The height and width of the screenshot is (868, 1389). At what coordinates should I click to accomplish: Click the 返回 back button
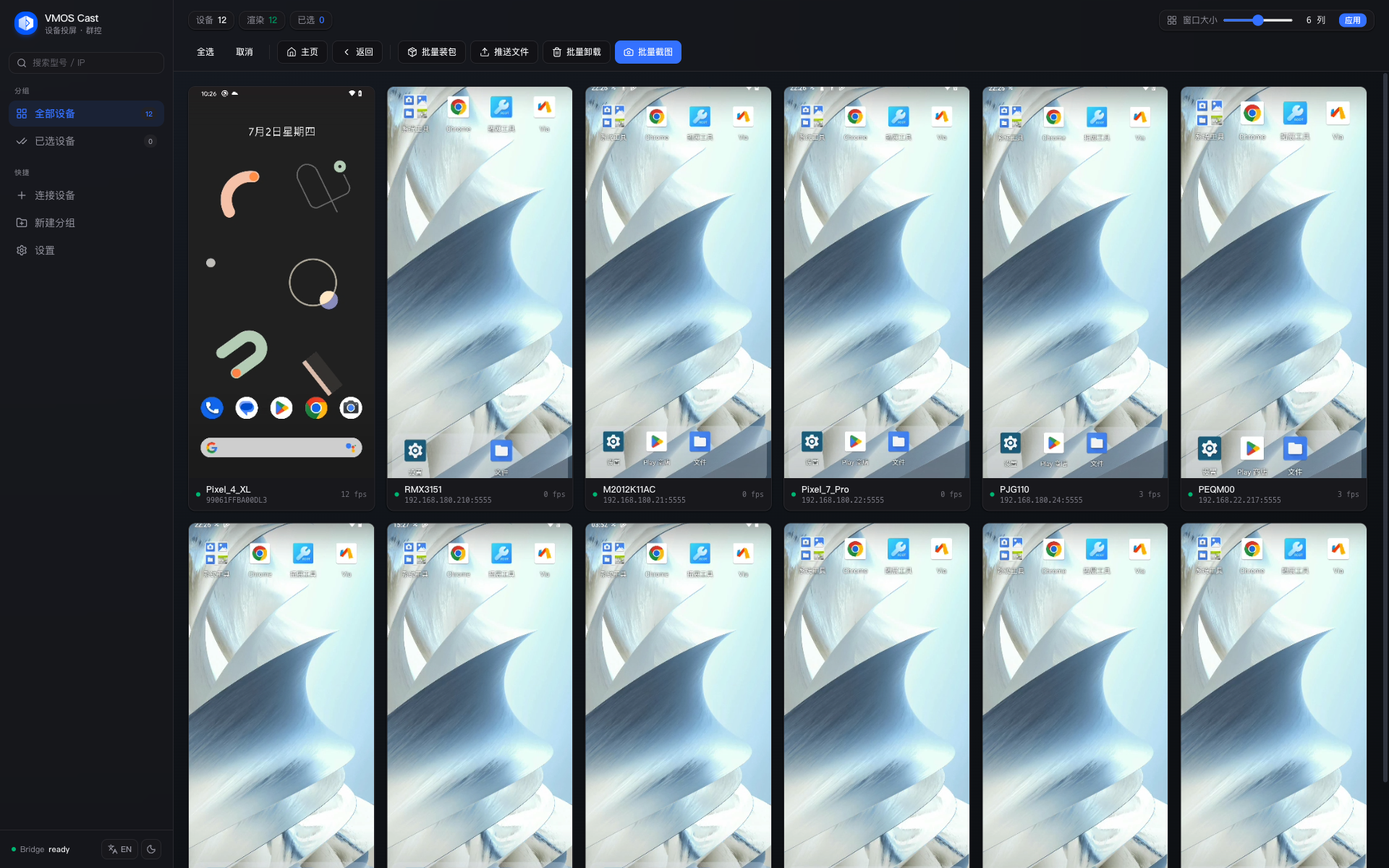click(x=357, y=52)
